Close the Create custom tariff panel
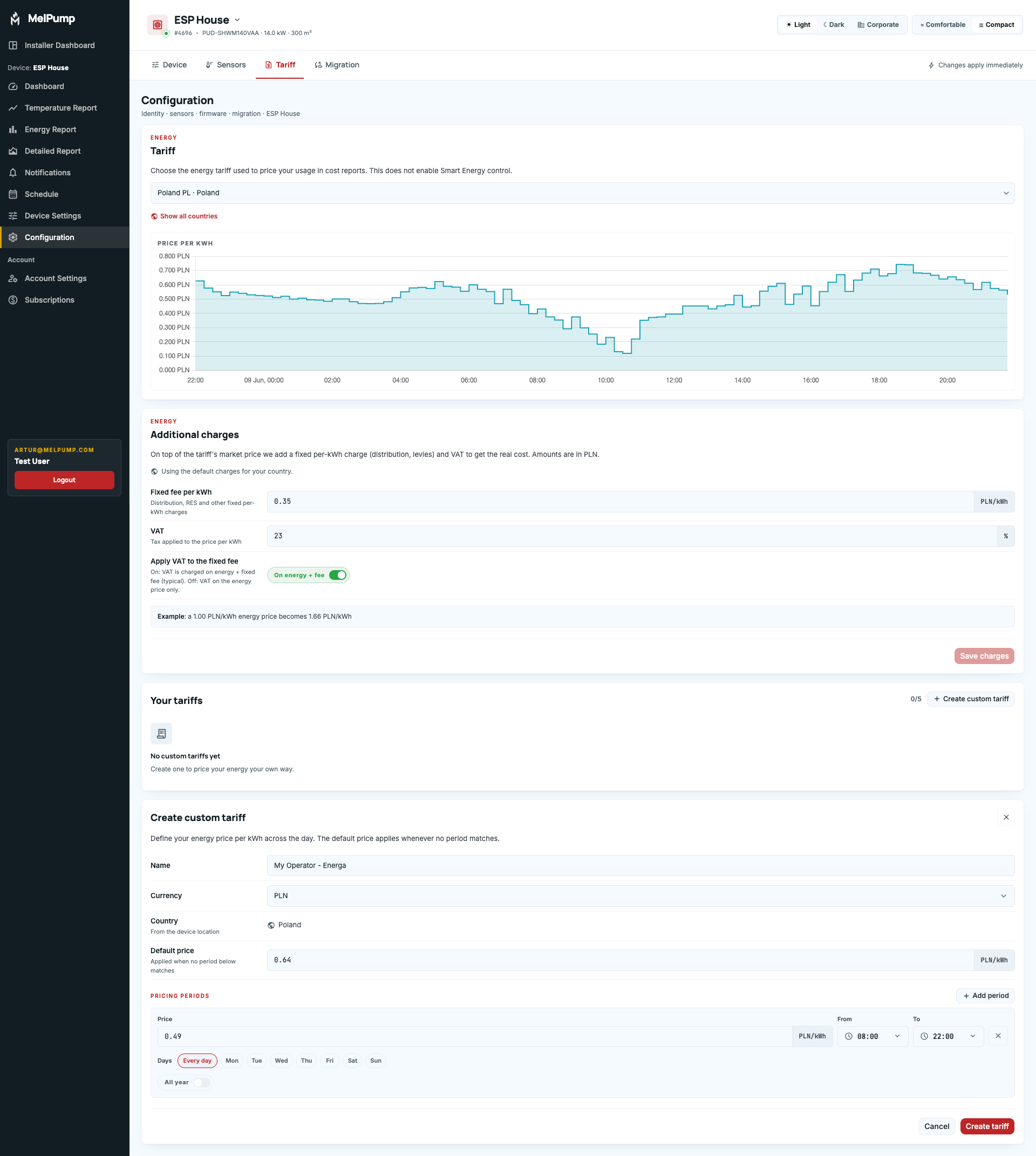Image resolution: width=1036 pixels, height=1156 pixels. click(x=1006, y=818)
